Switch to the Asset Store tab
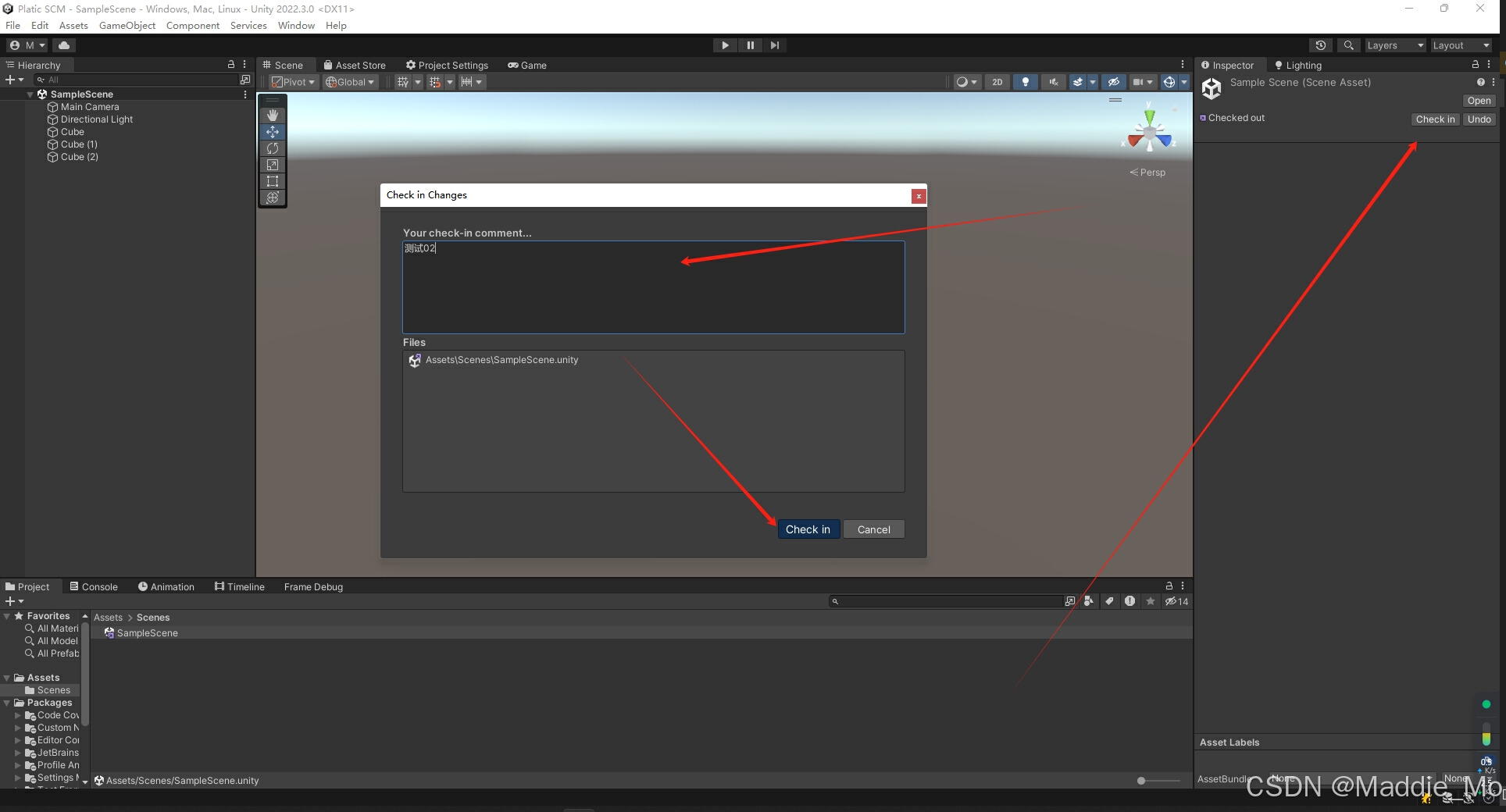This screenshot has width=1506, height=812. (355, 65)
